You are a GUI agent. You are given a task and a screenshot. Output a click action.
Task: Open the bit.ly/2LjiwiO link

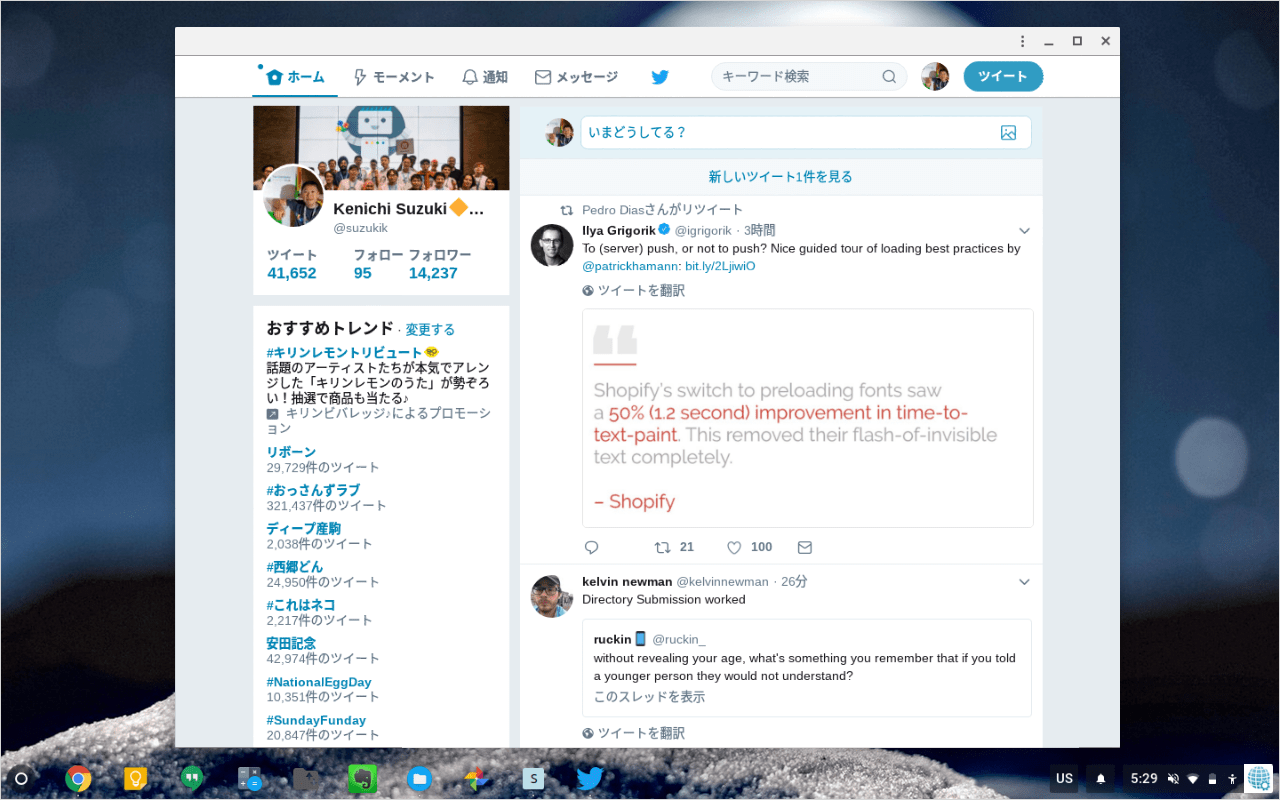point(720,266)
